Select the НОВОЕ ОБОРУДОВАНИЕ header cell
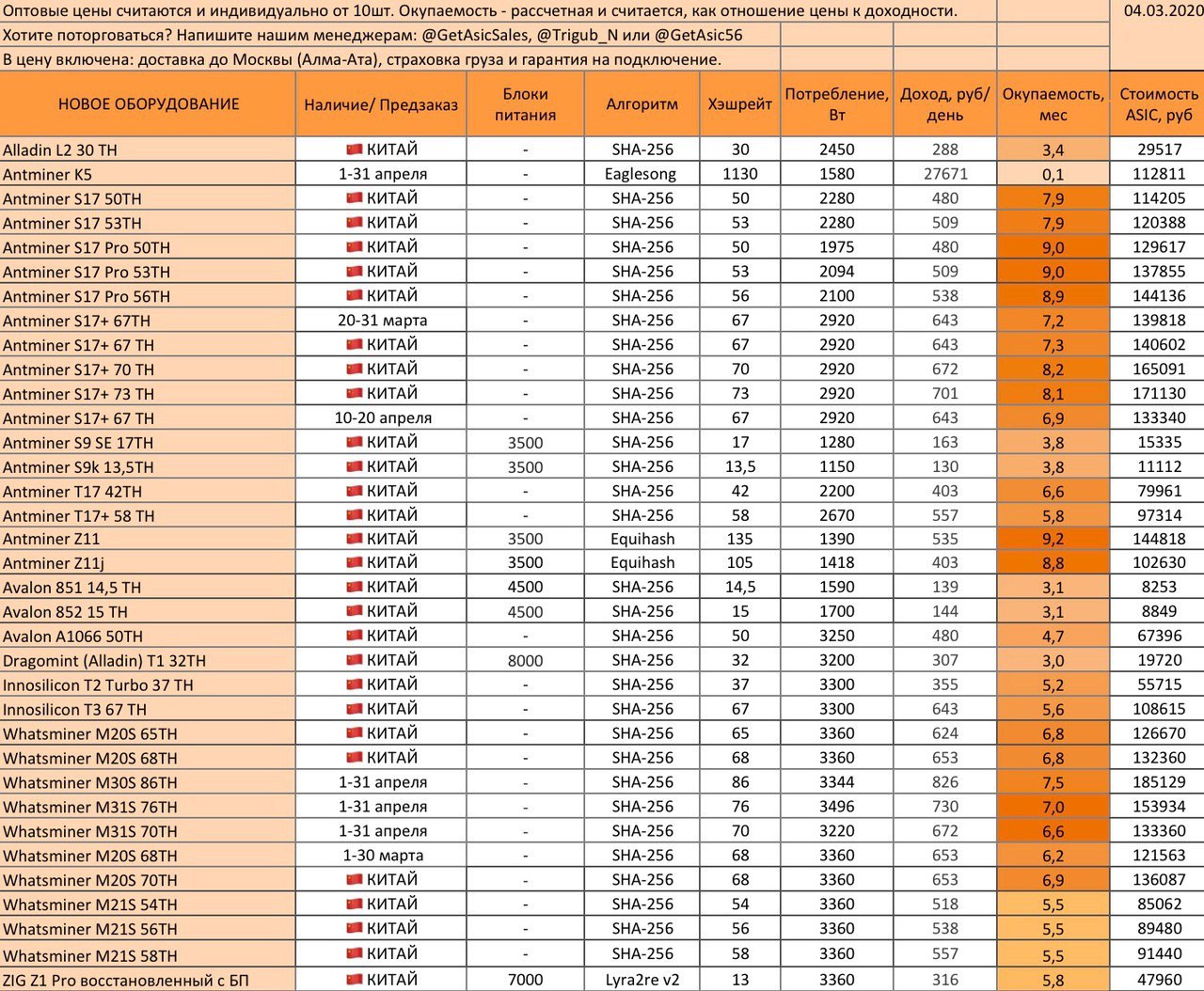The width and height of the screenshot is (1204, 991). point(148,104)
